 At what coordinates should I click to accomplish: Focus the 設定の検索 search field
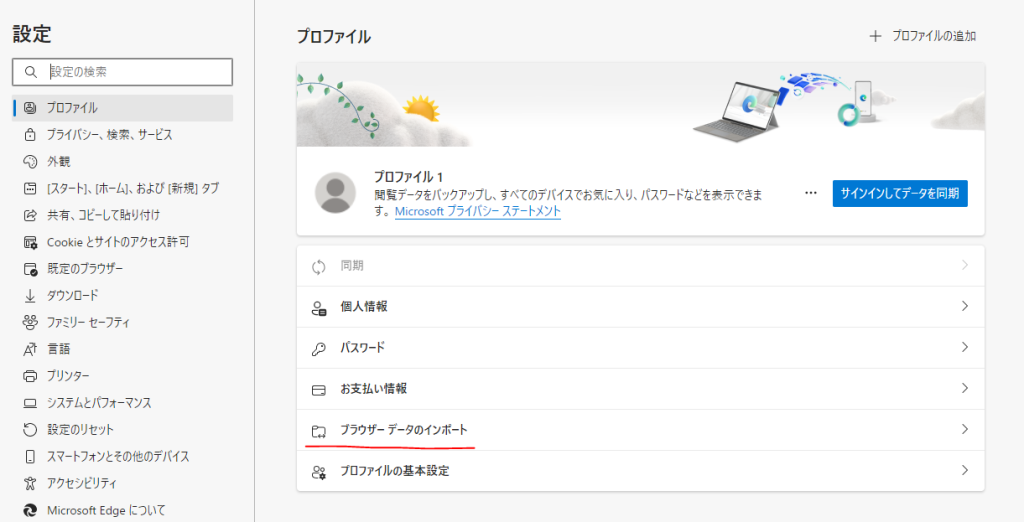[122, 72]
